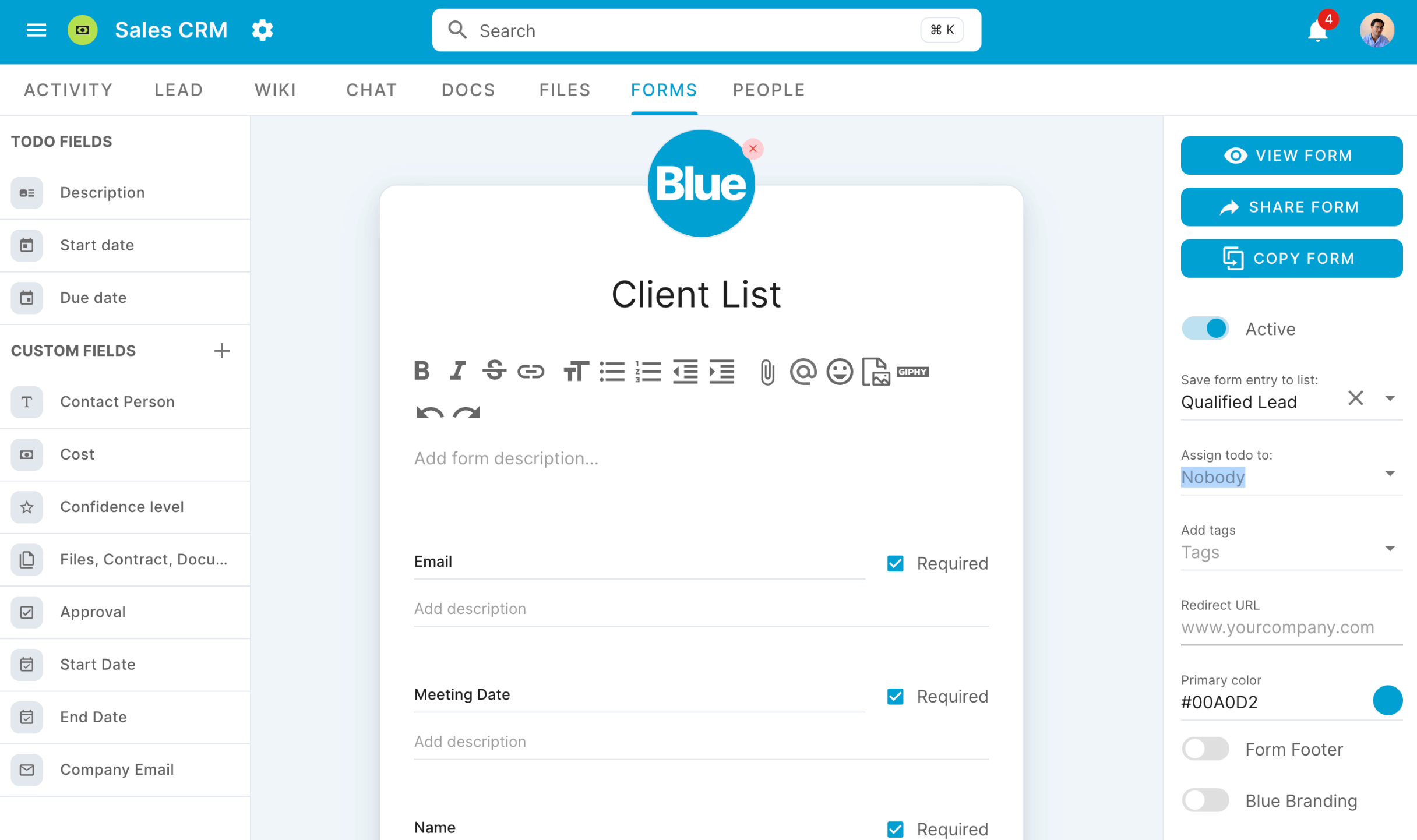The height and width of the screenshot is (840, 1417).
Task: Apply strikethrough formatting
Action: pos(494,370)
